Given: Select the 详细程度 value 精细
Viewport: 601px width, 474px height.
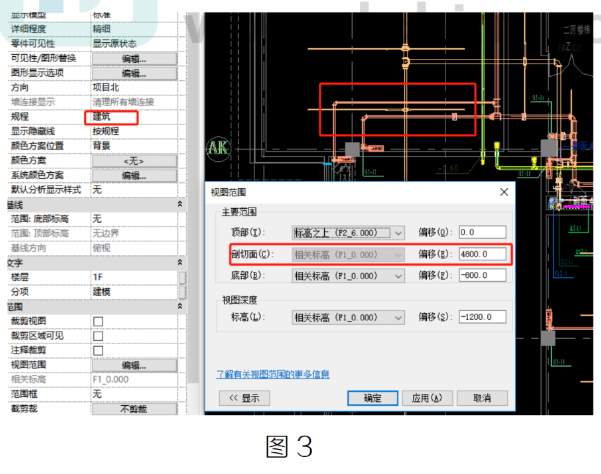Looking at the screenshot, I should click(x=102, y=29).
